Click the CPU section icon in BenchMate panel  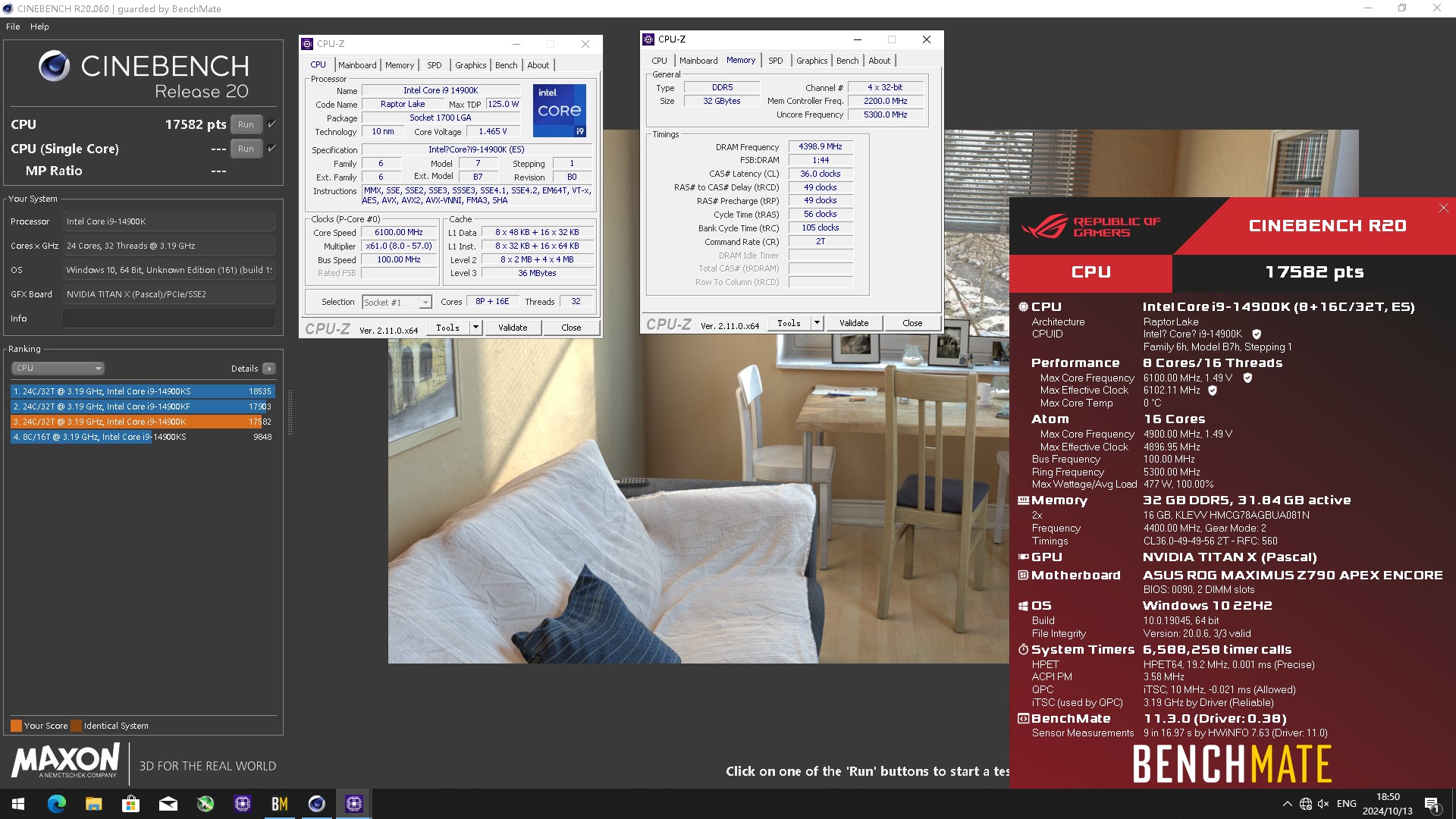1023,306
